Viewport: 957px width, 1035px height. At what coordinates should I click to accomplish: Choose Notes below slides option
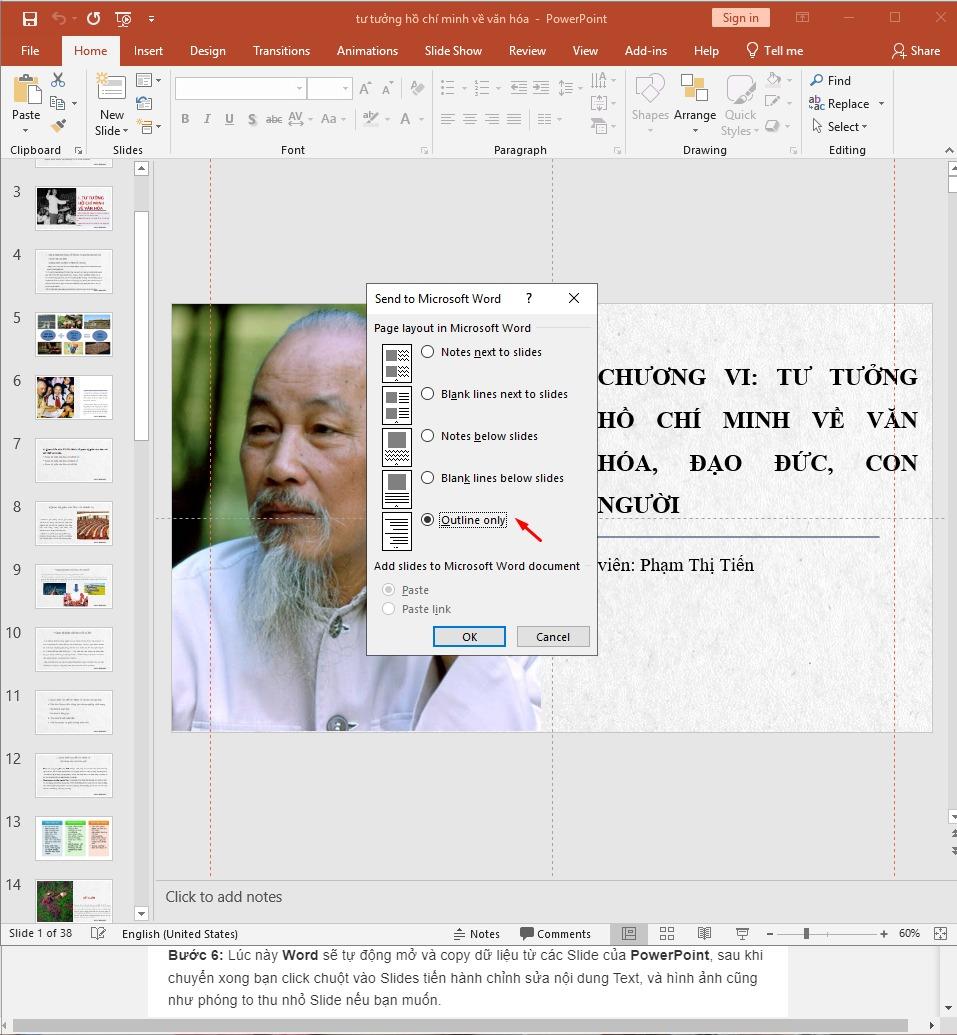tap(428, 435)
